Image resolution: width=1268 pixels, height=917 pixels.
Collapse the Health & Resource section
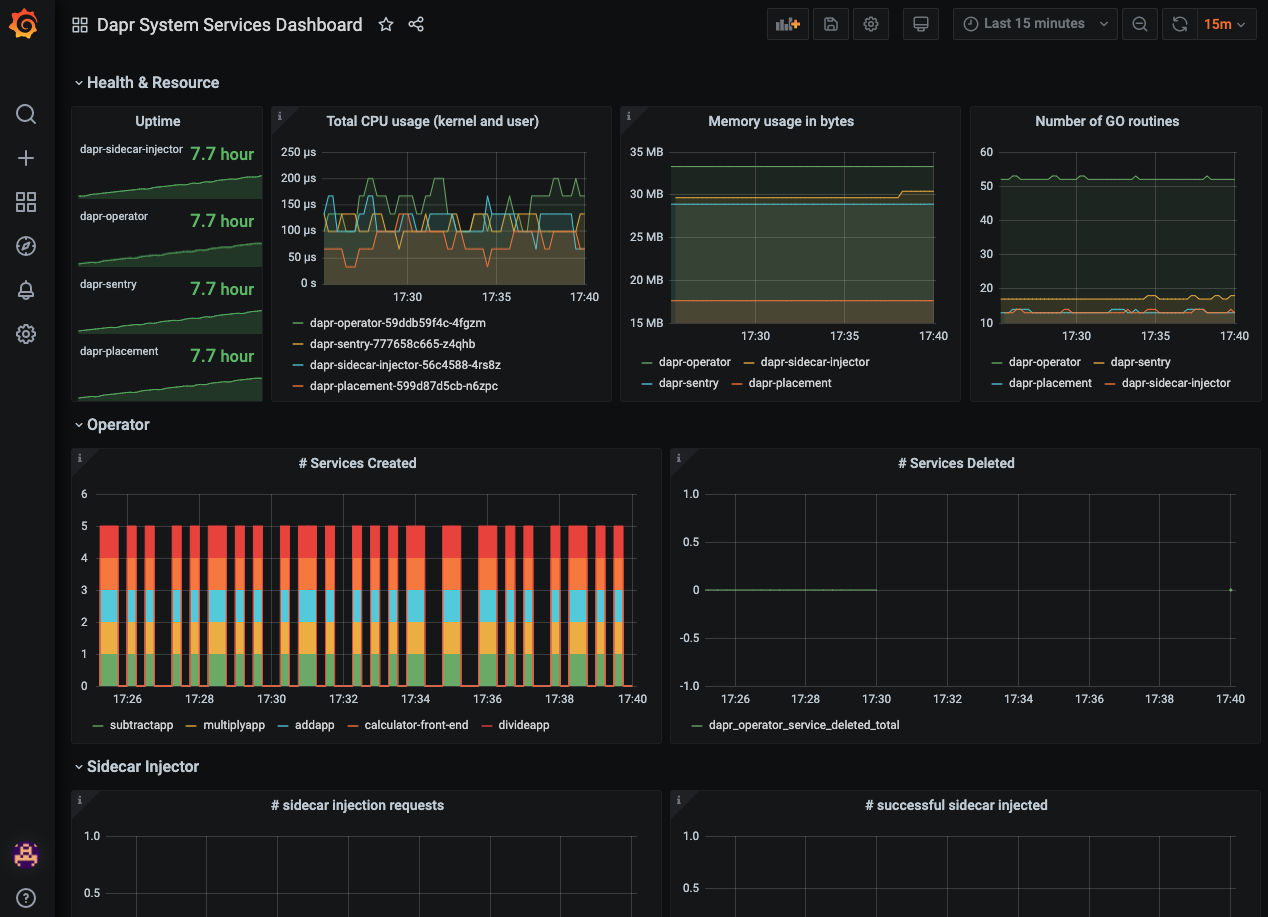pos(147,82)
